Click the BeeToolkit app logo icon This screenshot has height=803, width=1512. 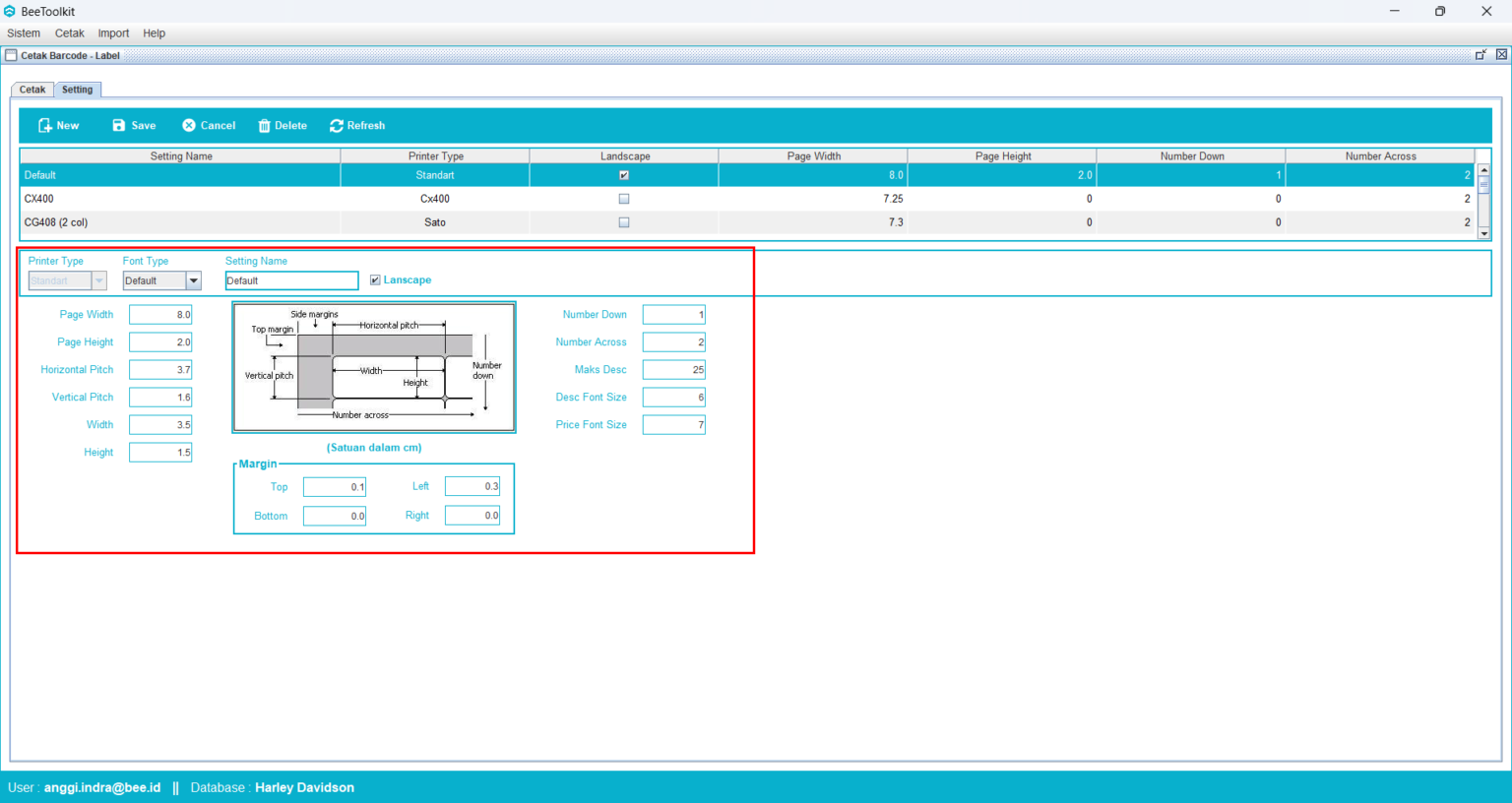click(x=10, y=11)
